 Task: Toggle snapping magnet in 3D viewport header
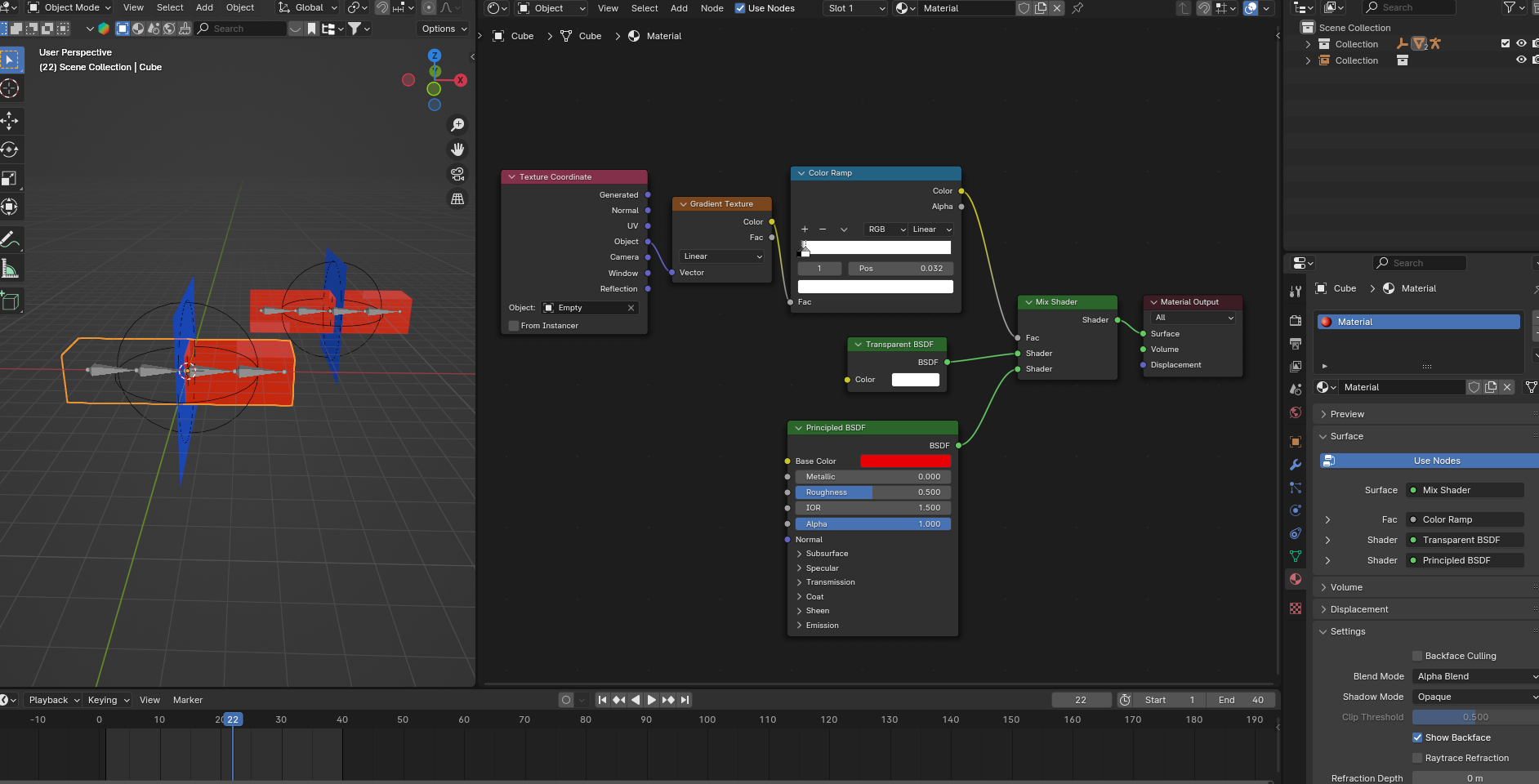tap(382, 7)
